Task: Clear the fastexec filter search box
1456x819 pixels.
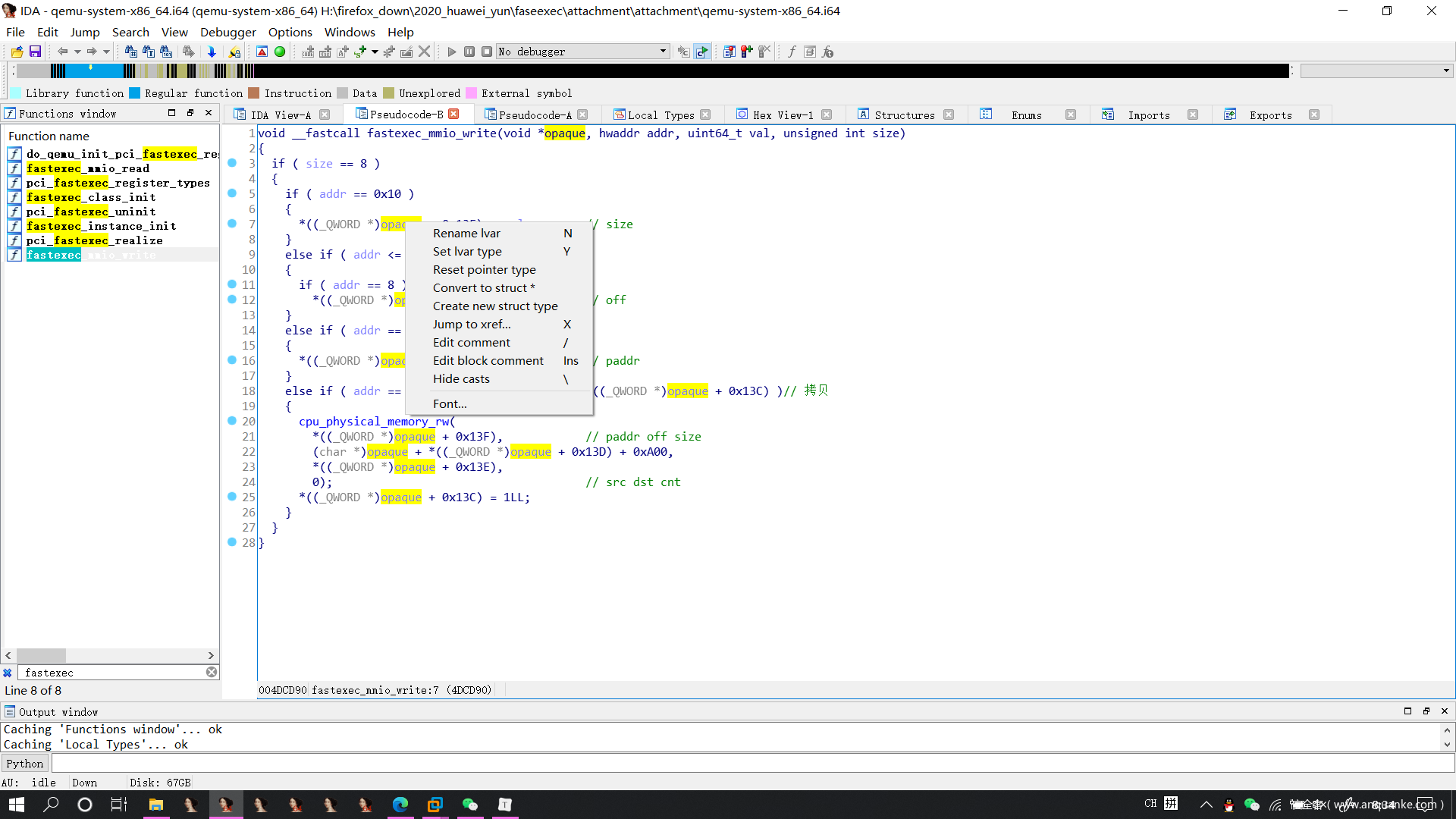Action: tap(212, 672)
